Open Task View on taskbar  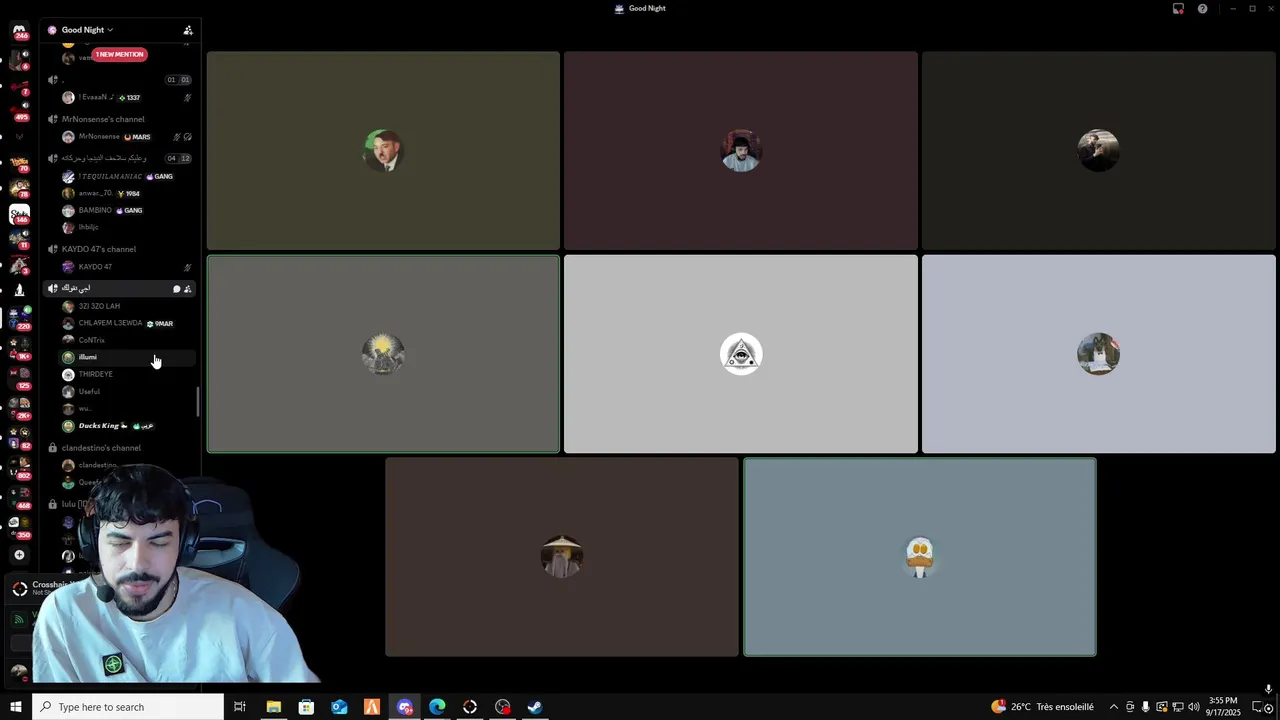pos(240,707)
